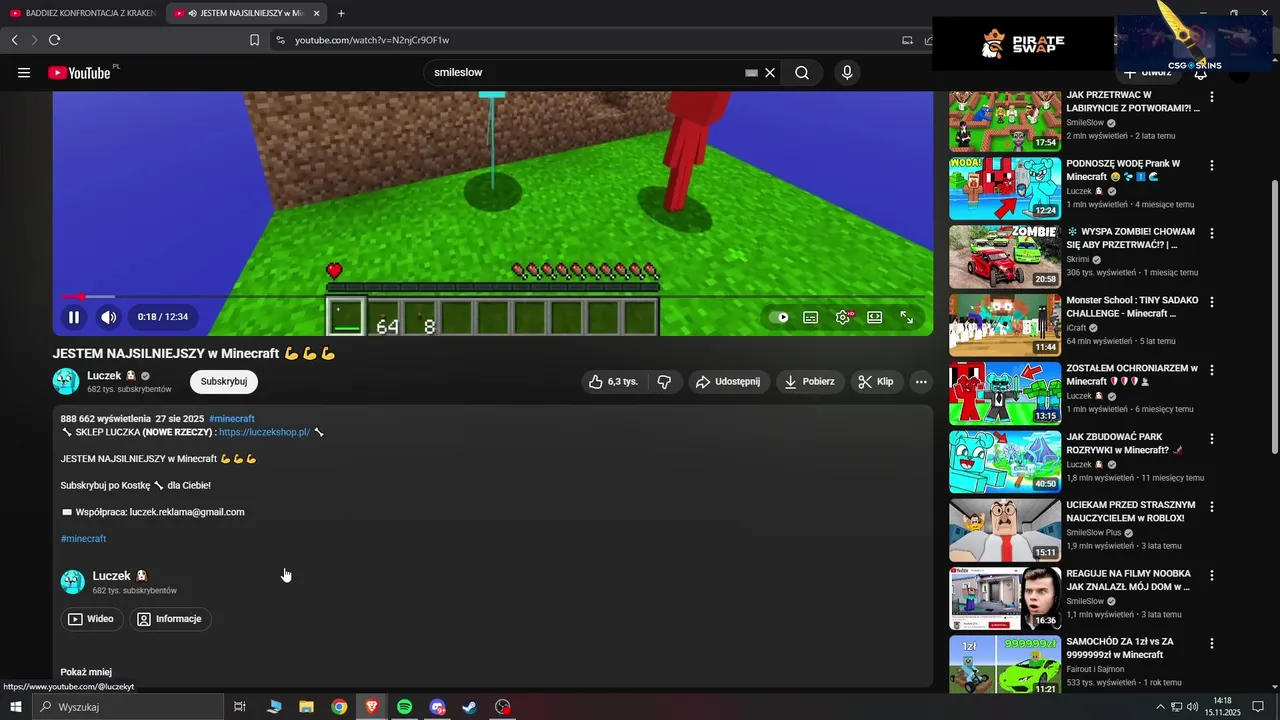This screenshot has width=1280, height=720.
Task: Reload the page
Action: tap(54, 40)
